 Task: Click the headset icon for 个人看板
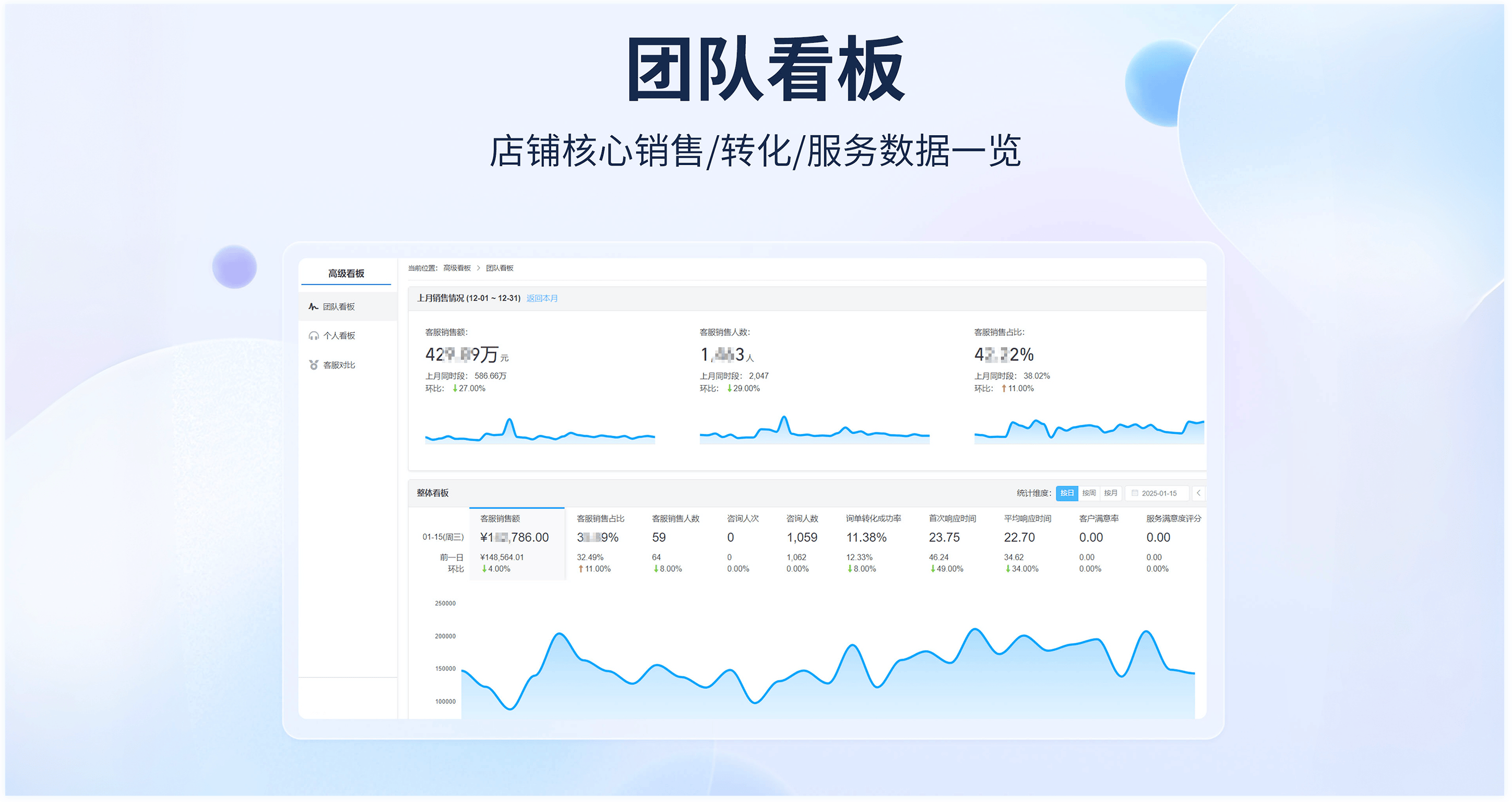(314, 336)
